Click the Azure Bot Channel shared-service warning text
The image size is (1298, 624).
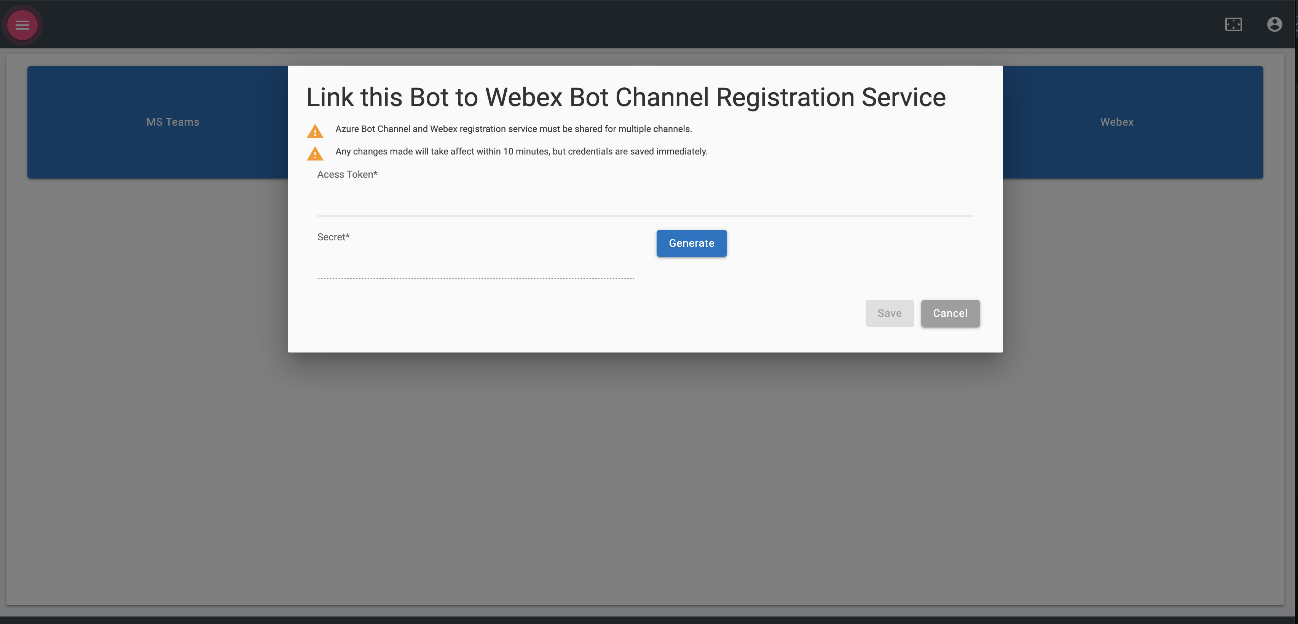click(513, 129)
